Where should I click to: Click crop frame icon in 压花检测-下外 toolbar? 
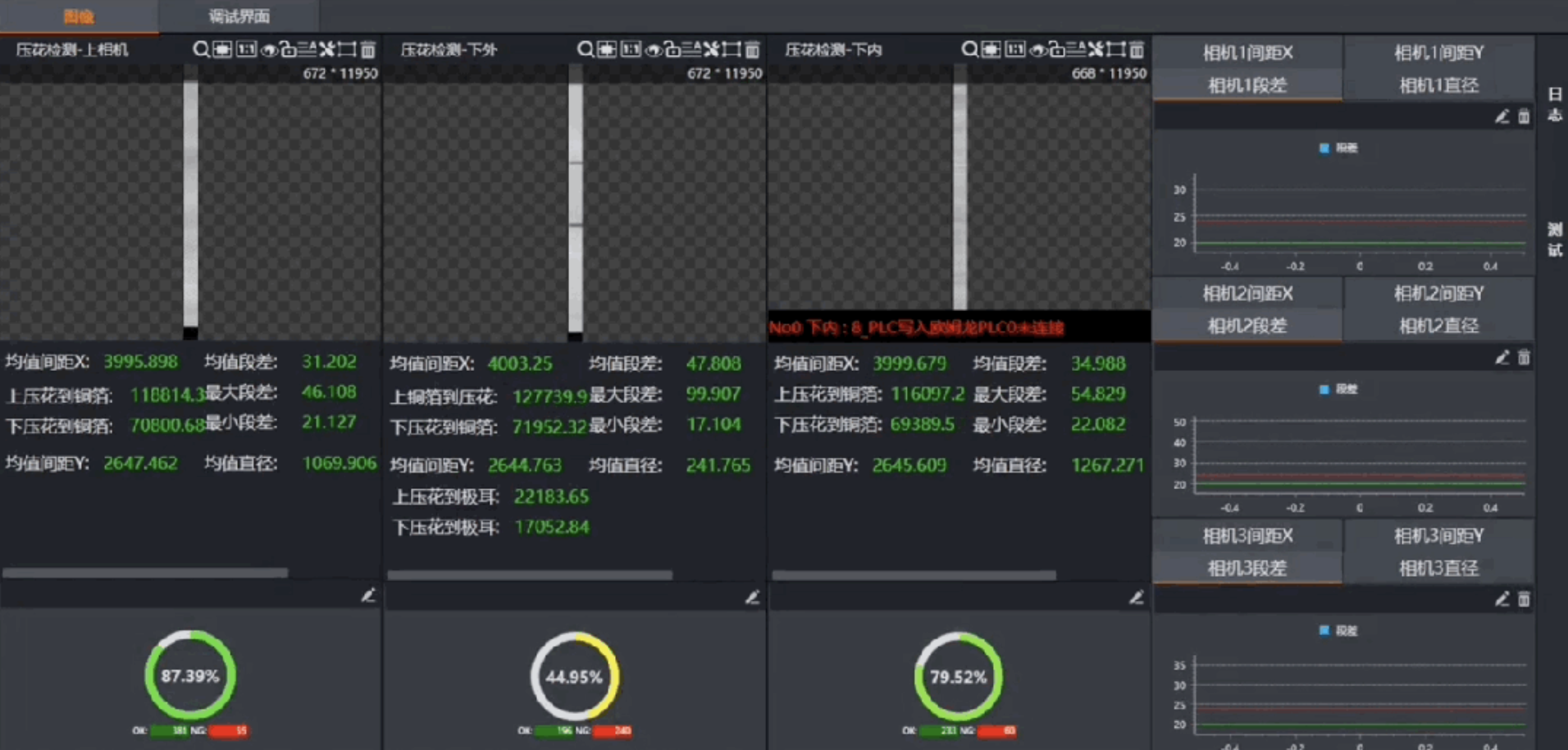click(732, 50)
